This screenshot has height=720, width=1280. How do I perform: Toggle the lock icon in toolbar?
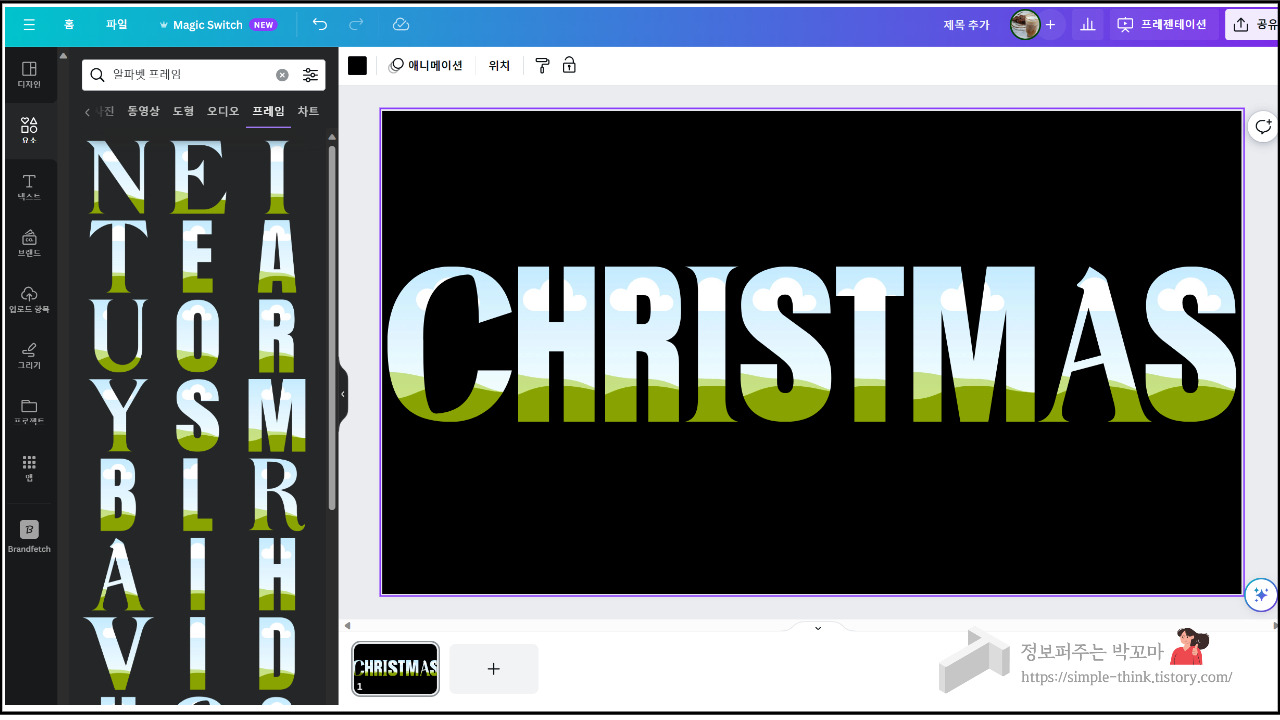tap(569, 66)
